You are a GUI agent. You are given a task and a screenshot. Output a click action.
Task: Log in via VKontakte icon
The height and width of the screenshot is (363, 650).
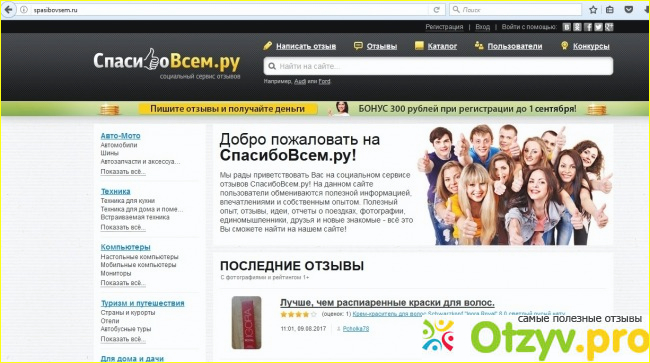pyautogui.click(x=567, y=27)
